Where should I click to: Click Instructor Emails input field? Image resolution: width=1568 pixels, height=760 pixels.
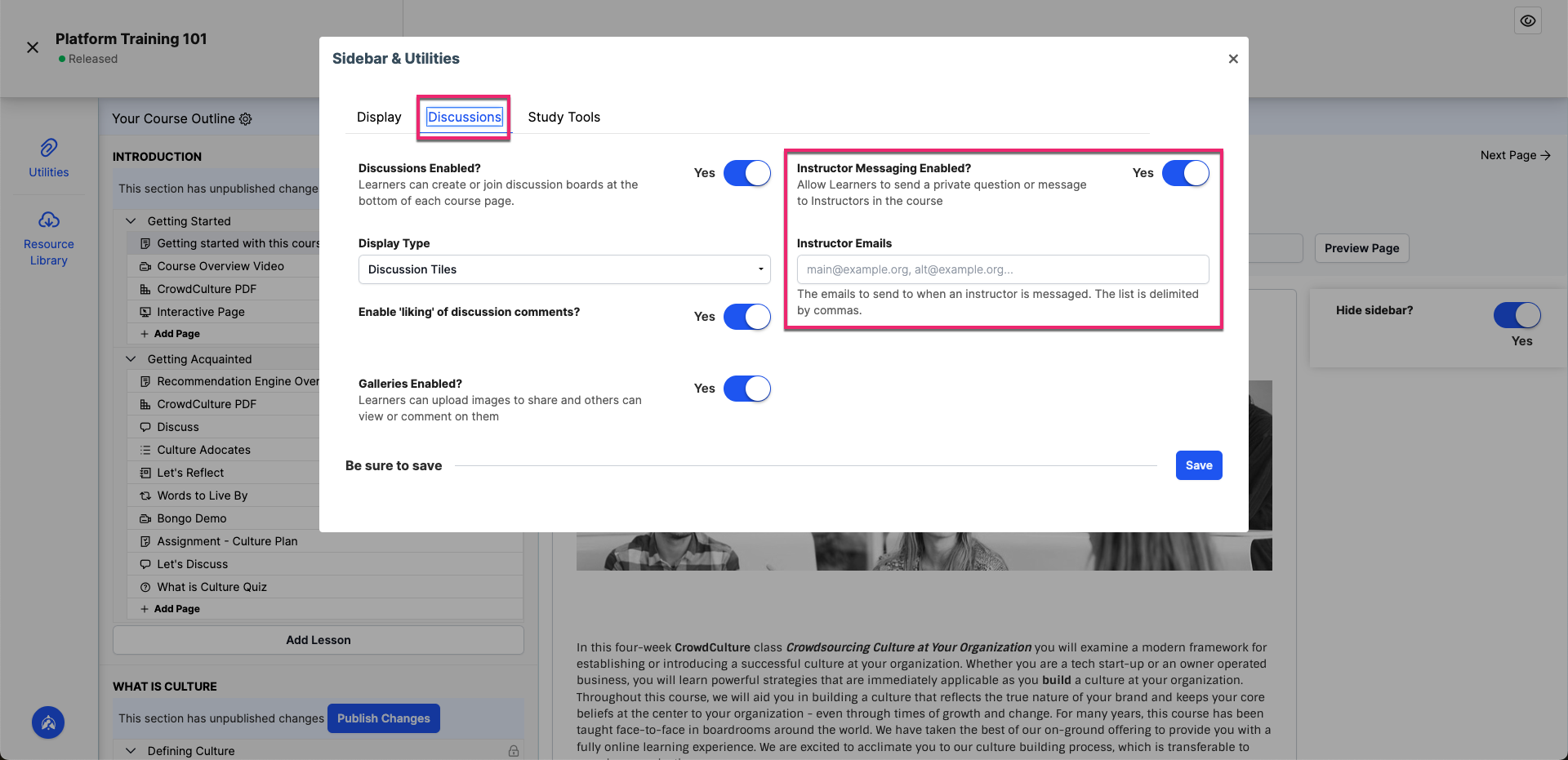click(x=1003, y=269)
